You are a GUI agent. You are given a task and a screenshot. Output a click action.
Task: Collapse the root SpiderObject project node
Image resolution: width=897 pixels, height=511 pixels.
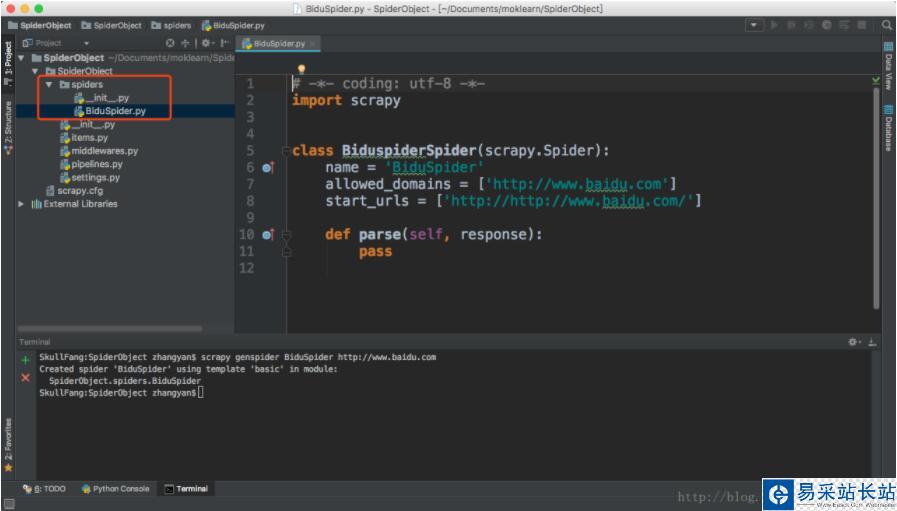pos(21,58)
